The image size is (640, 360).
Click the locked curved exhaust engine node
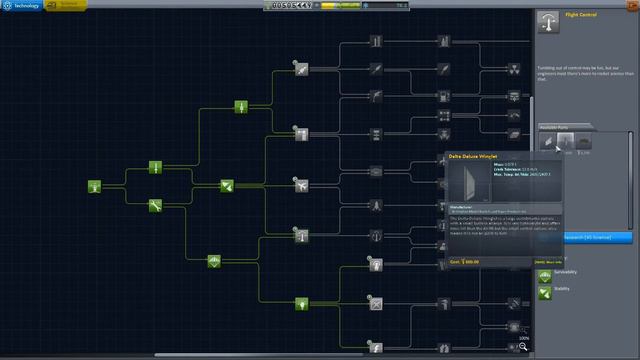point(376,96)
